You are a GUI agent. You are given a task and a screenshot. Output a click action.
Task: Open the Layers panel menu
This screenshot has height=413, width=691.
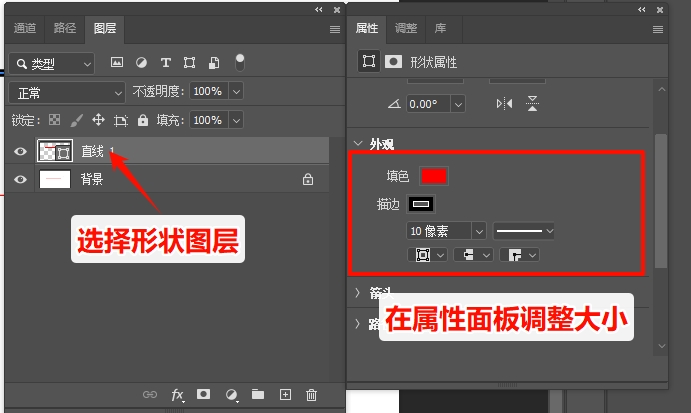point(335,30)
